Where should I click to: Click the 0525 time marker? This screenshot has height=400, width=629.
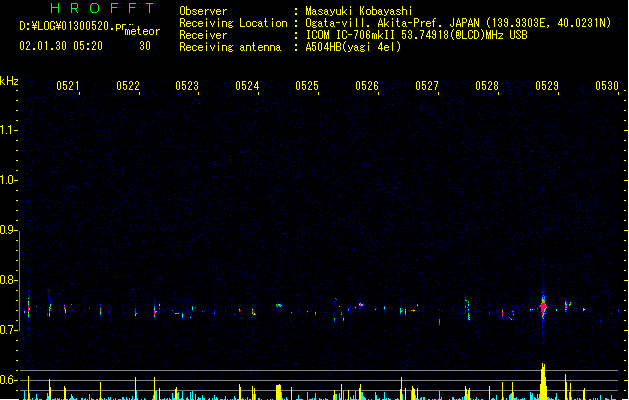307,86
